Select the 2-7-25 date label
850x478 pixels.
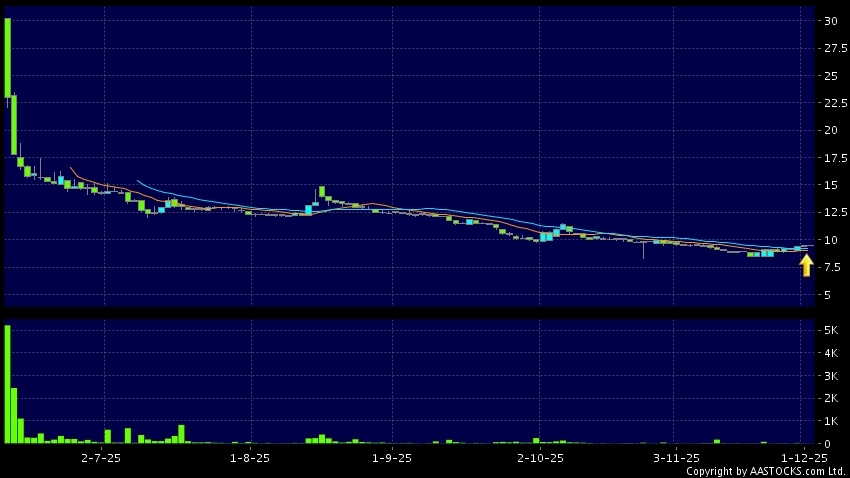point(101,458)
